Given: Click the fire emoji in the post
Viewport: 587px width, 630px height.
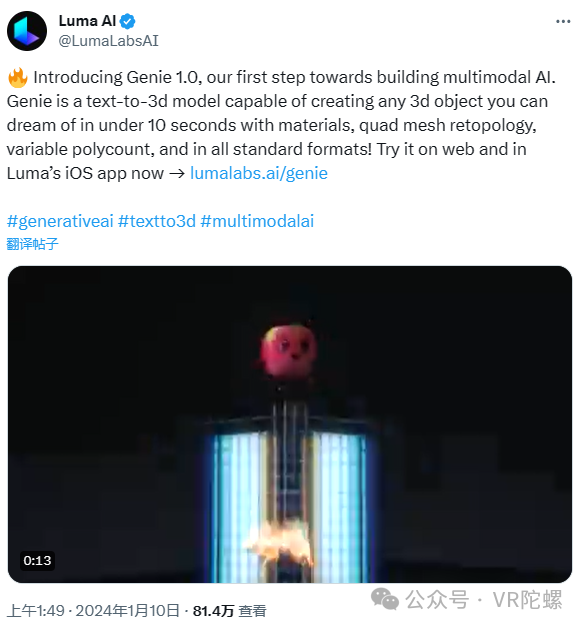Looking at the screenshot, I should tap(18, 78).
